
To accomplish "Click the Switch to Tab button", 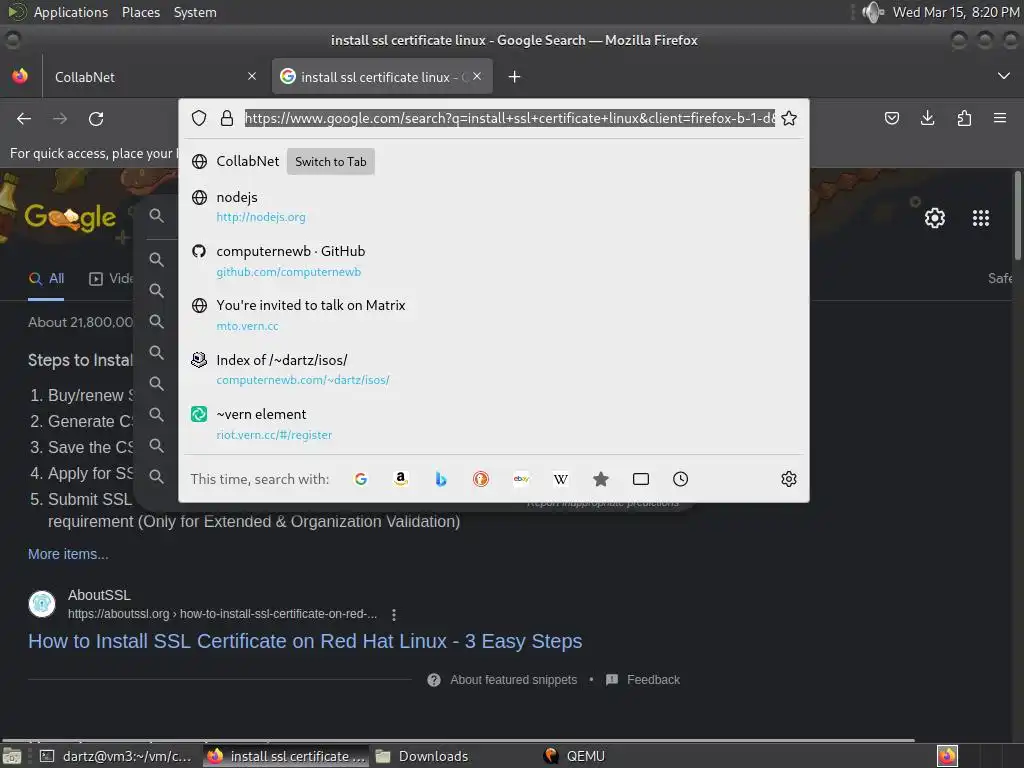I will point(330,161).
